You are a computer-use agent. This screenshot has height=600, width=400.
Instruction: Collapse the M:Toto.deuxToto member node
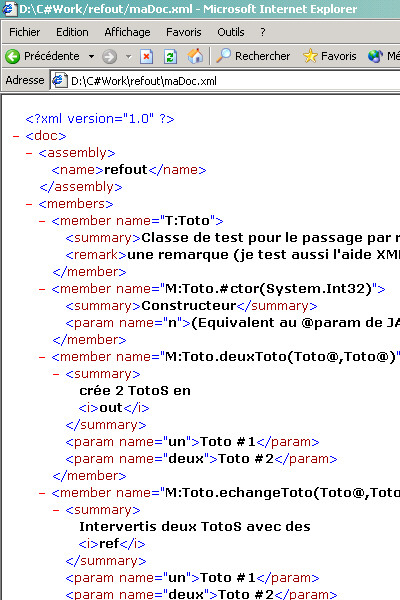point(42,357)
